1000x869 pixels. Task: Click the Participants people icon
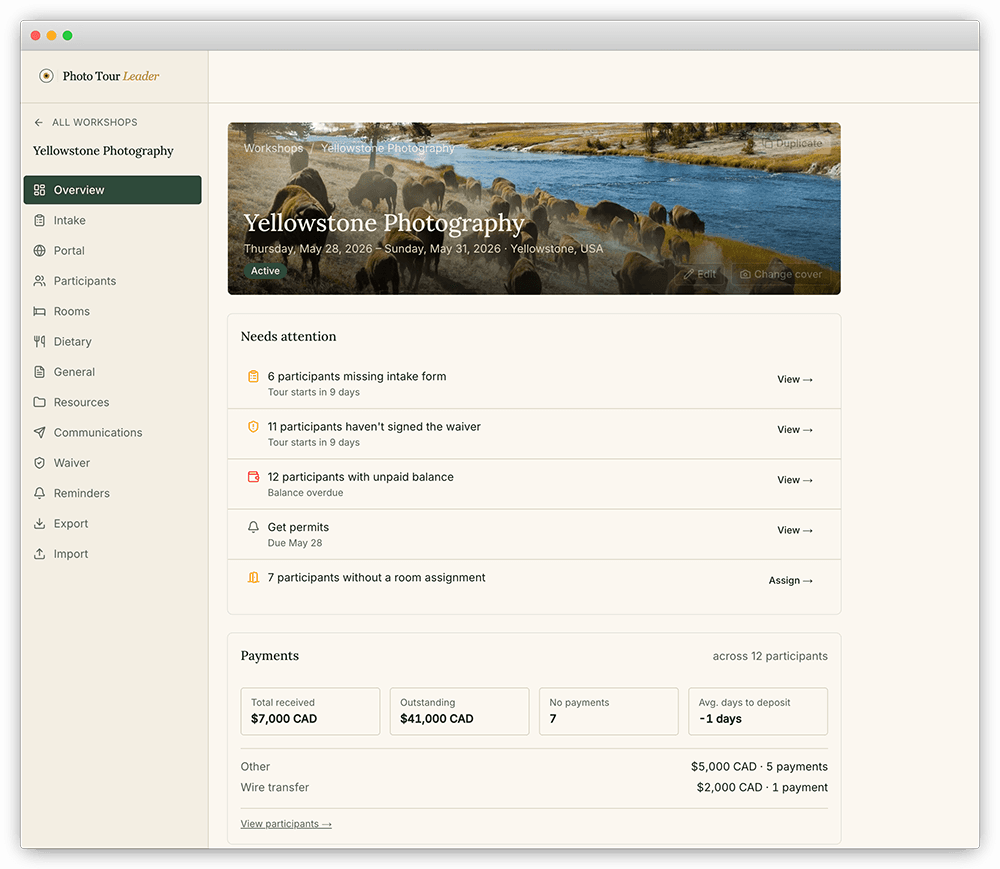40,281
